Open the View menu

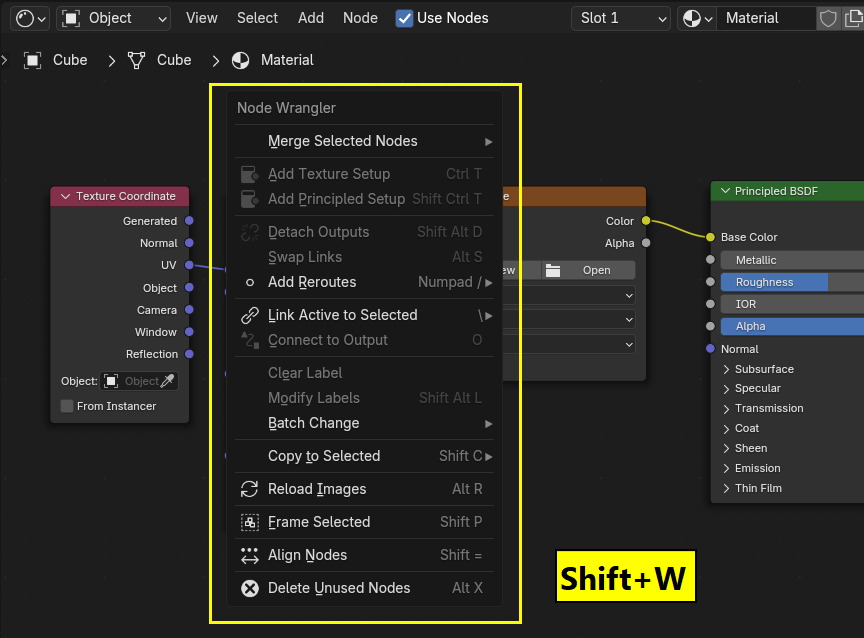pos(202,18)
